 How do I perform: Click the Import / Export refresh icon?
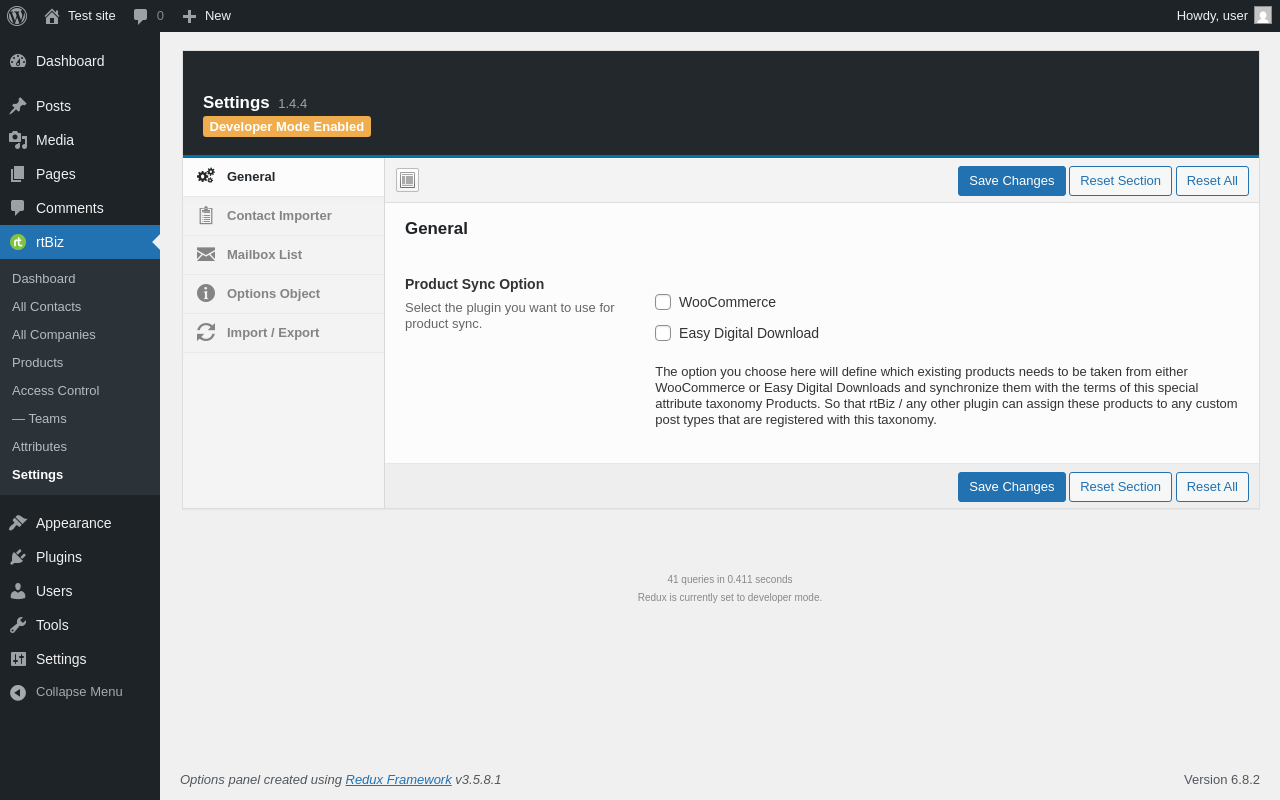(206, 332)
